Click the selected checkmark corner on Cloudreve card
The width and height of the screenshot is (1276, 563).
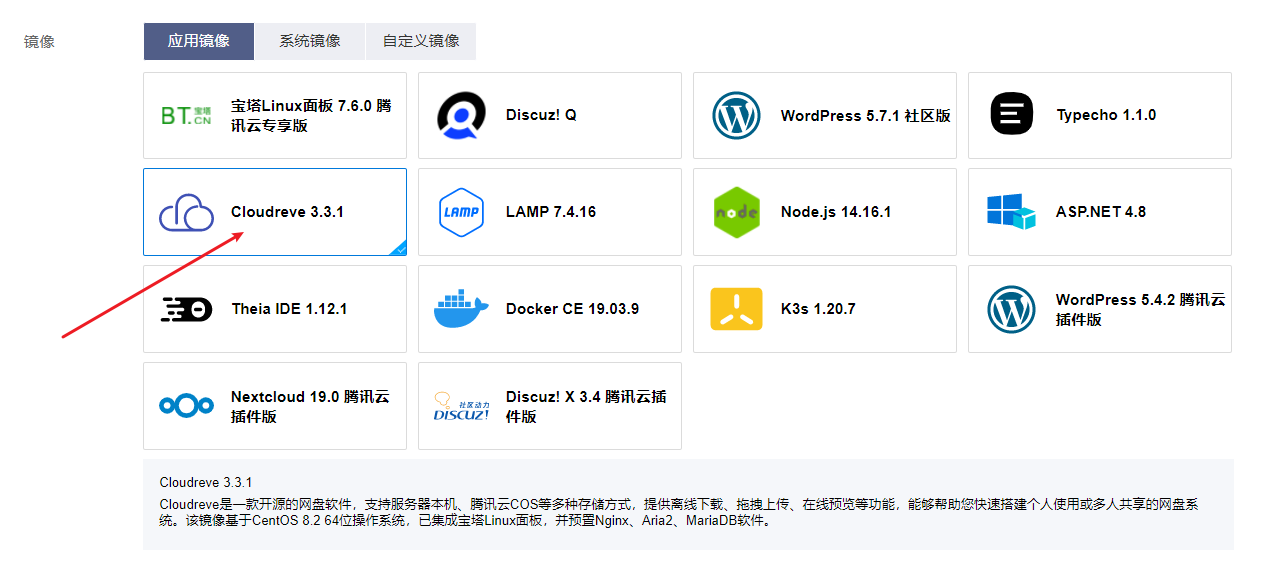click(399, 248)
